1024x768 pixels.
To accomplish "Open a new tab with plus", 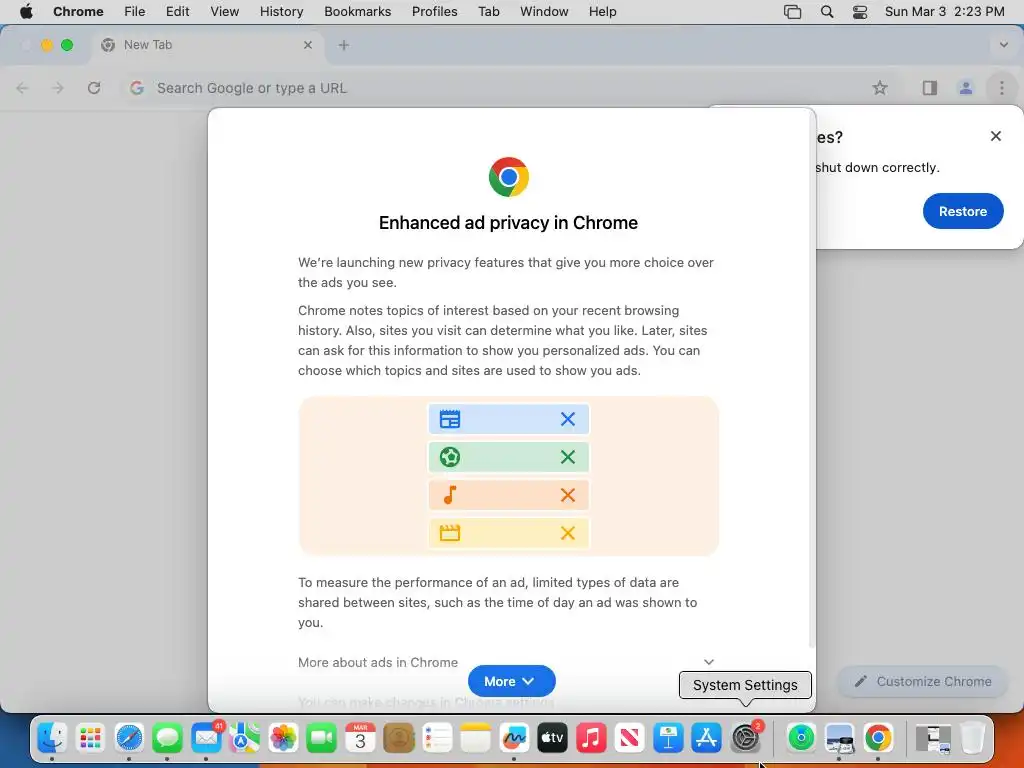I will [344, 45].
